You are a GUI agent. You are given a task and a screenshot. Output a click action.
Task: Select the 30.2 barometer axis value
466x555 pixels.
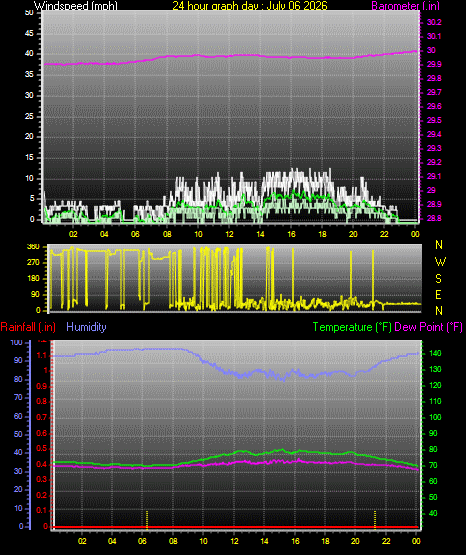click(x=434, y=22)
